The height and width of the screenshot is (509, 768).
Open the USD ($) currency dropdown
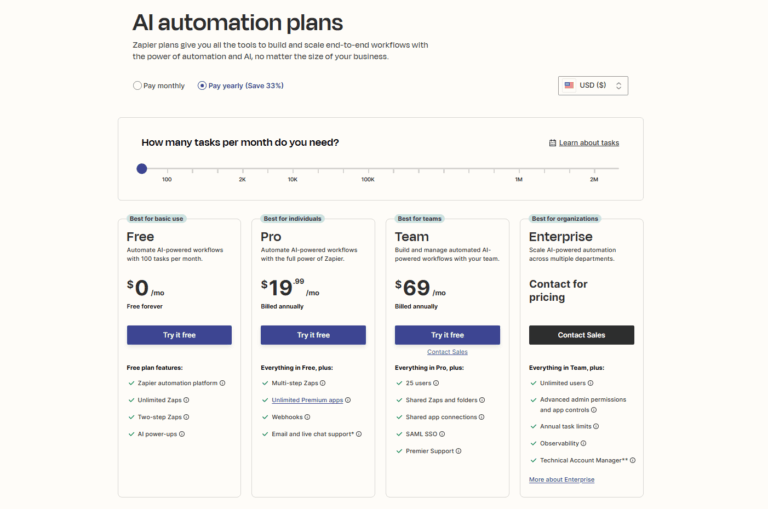(593, 86)
